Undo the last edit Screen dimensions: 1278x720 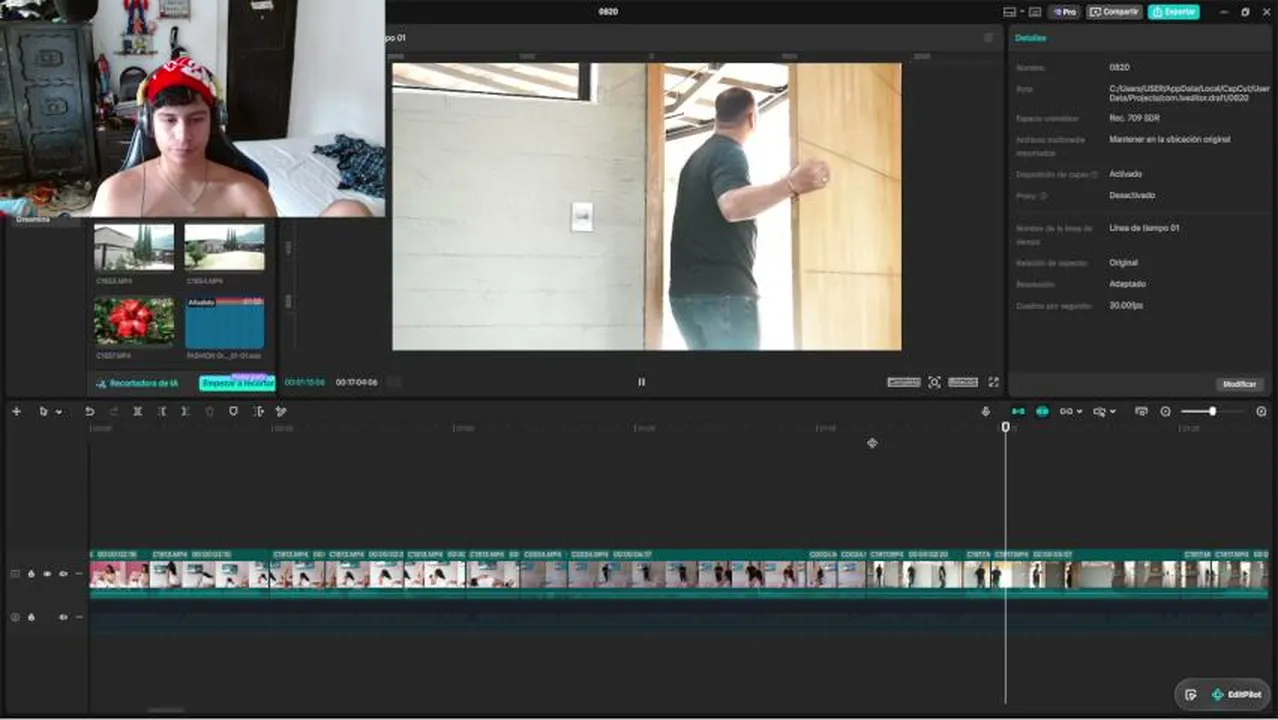[89, 411]
